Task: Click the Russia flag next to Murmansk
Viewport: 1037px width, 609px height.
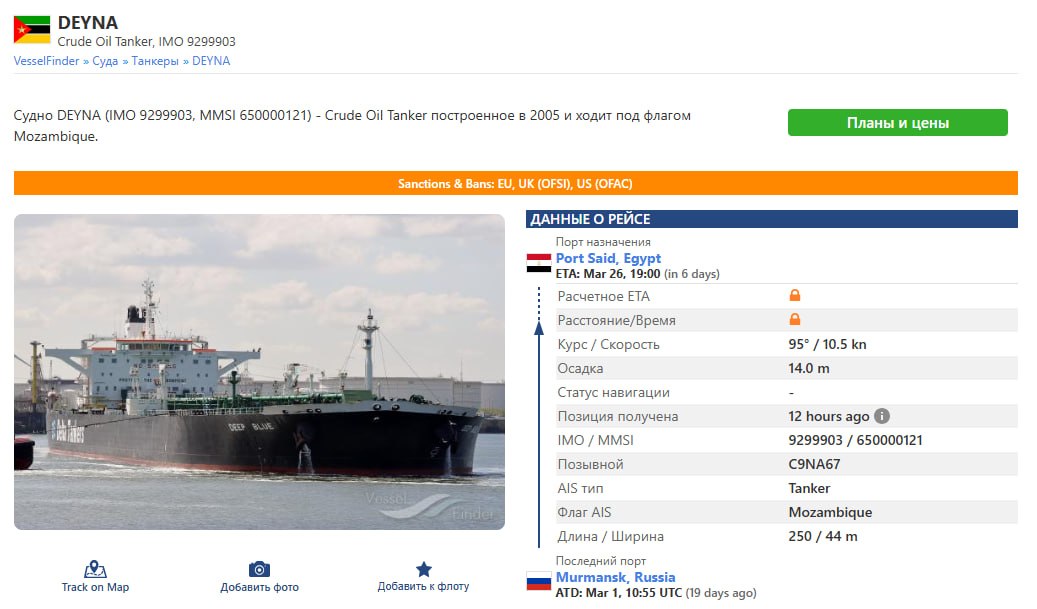Action: pyautogui.click(x=538, y=581)
